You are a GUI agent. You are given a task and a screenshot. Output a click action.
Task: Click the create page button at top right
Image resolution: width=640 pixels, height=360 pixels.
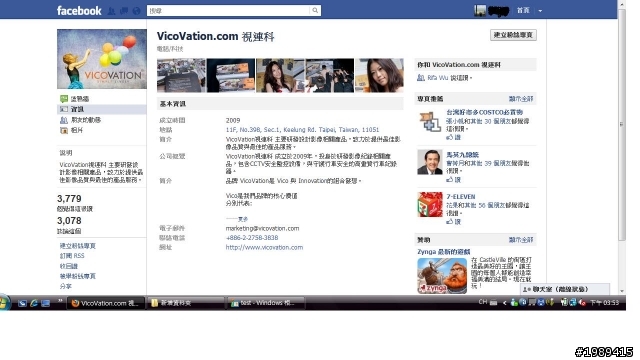[513, 35]
